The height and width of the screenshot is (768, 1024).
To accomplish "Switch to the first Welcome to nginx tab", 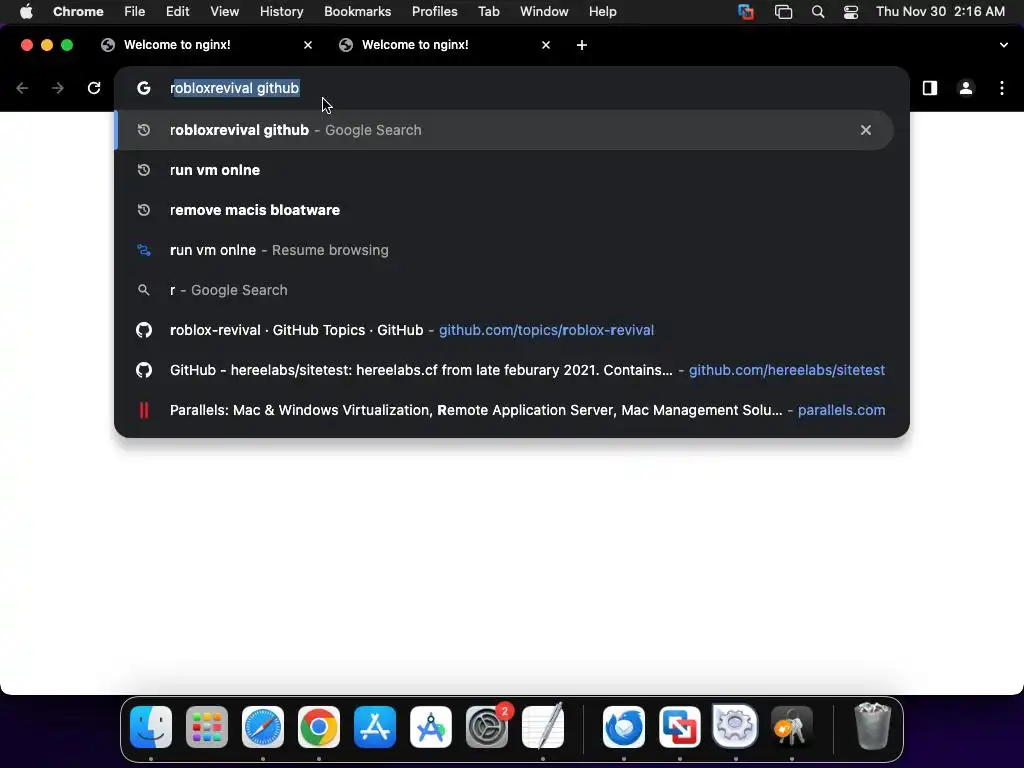I will pyautogui.click(x=206, y=45).
